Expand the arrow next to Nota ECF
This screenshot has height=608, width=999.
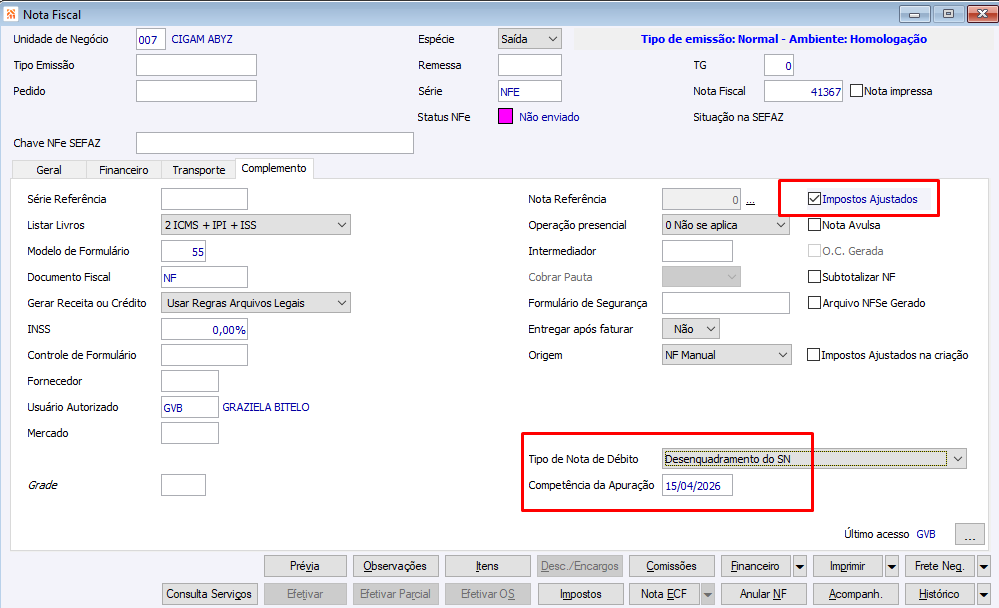pyautogui.click(x=707, y=594)
